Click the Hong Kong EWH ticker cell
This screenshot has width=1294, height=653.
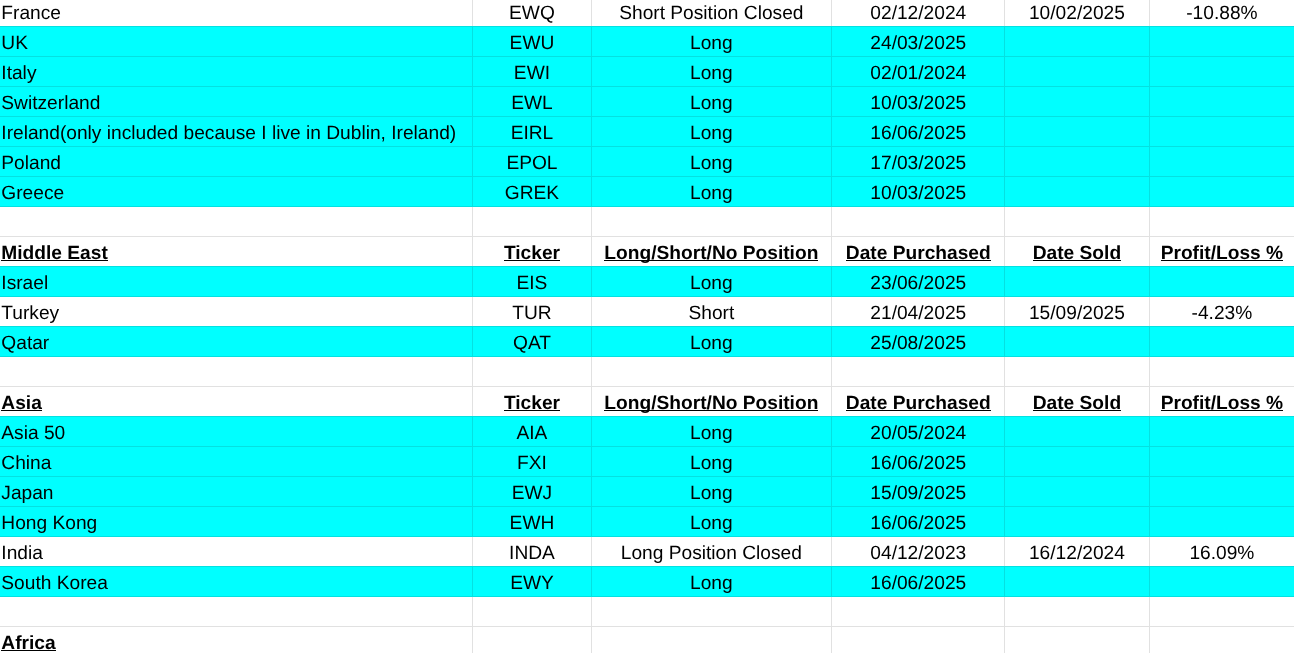pos(531,522)
